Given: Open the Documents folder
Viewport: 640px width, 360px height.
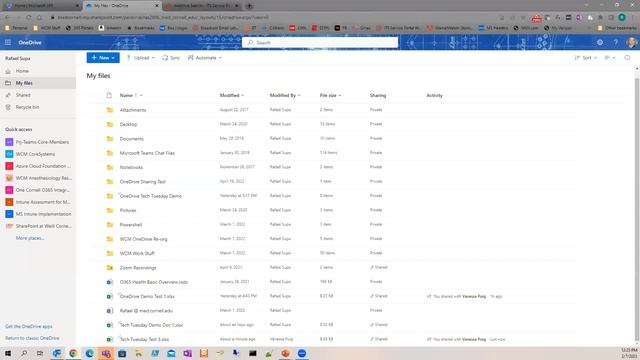Looking at the screenshot, I should (x=131, y=139).
